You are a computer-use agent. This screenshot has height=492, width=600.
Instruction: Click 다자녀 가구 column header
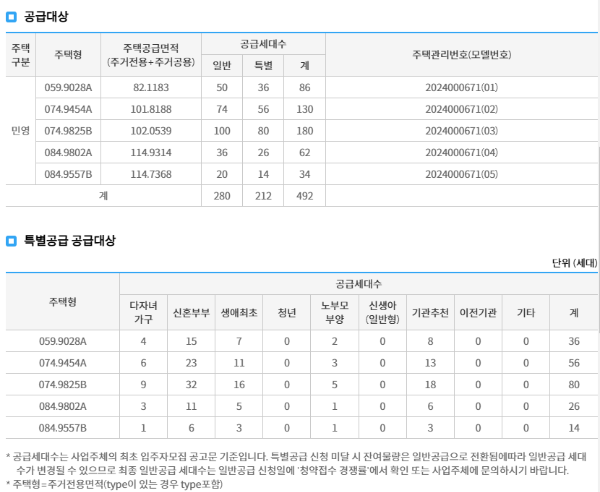coord(143,313)
